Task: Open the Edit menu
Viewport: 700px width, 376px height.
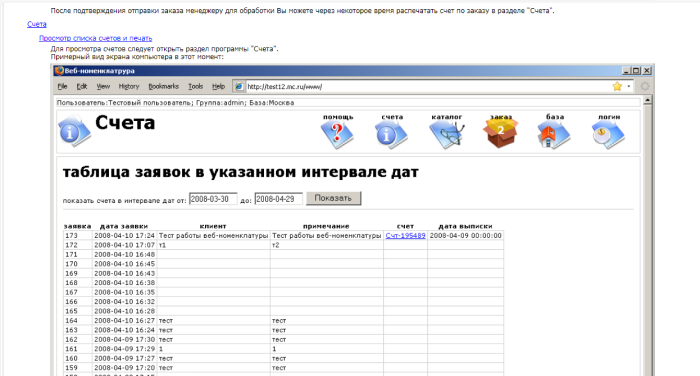Action: tap(82, 87)
